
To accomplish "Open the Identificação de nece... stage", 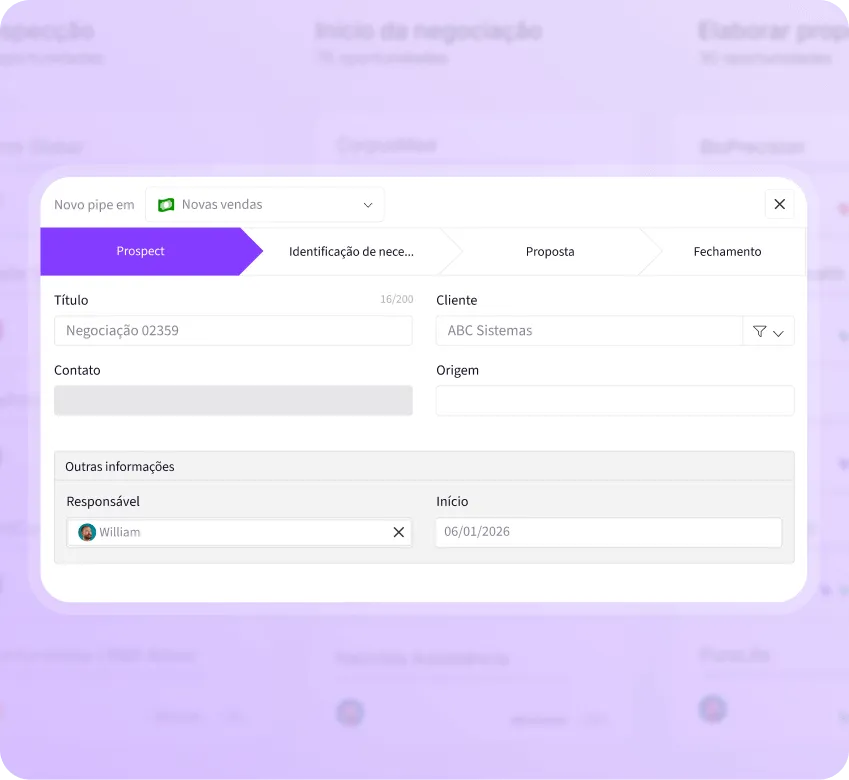I will [350, 251].
